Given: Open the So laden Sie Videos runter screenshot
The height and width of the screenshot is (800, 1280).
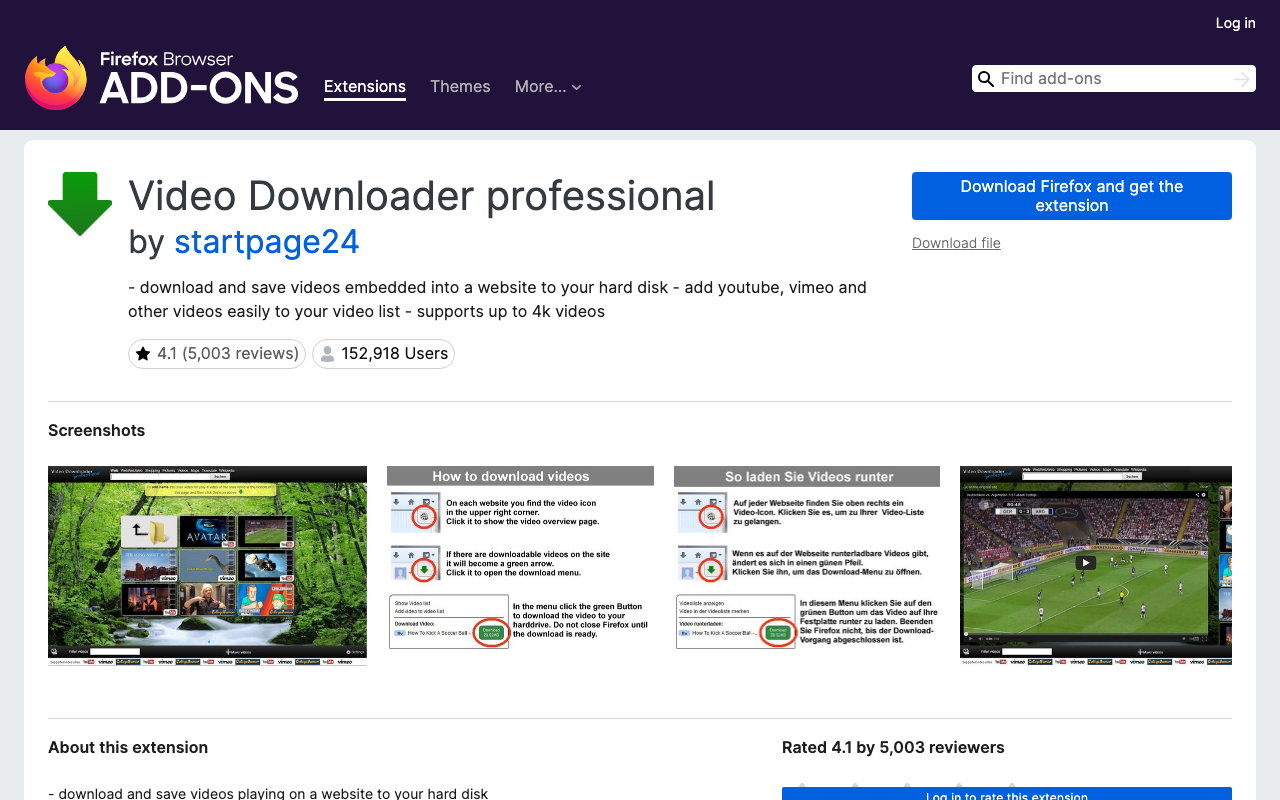Looking at the screenshot, I should point(807,564).
